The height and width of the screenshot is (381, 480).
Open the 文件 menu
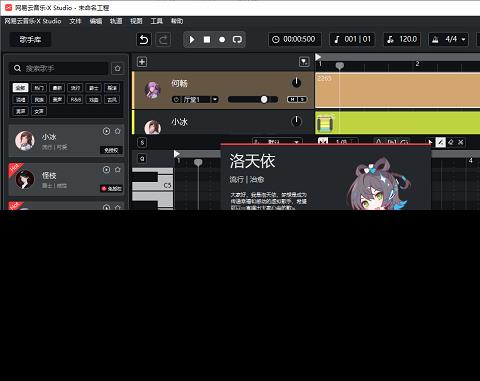[x=75, y=21]
